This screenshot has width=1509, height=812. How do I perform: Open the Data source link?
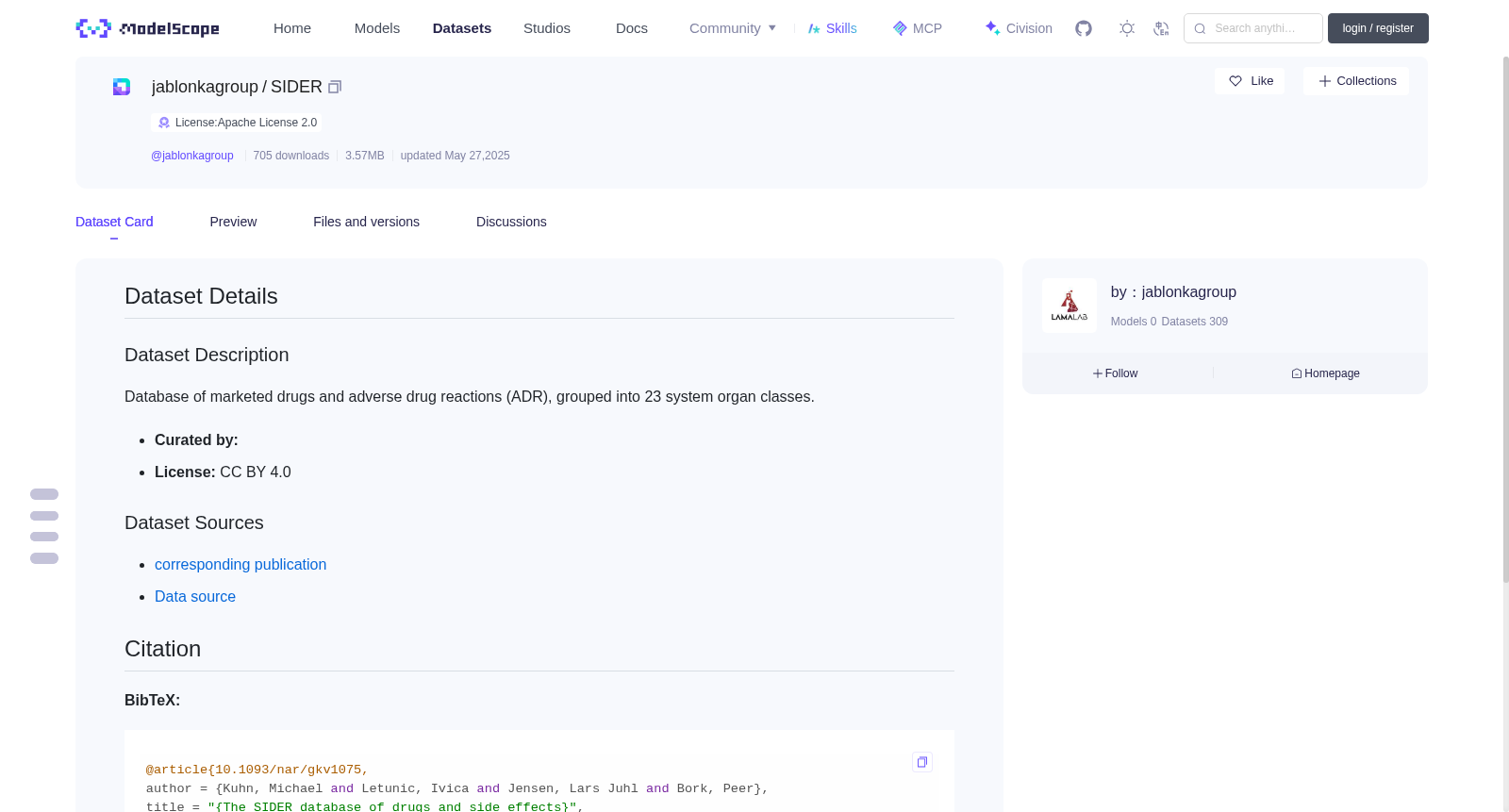pyautogui.click(x=195, y=596)
